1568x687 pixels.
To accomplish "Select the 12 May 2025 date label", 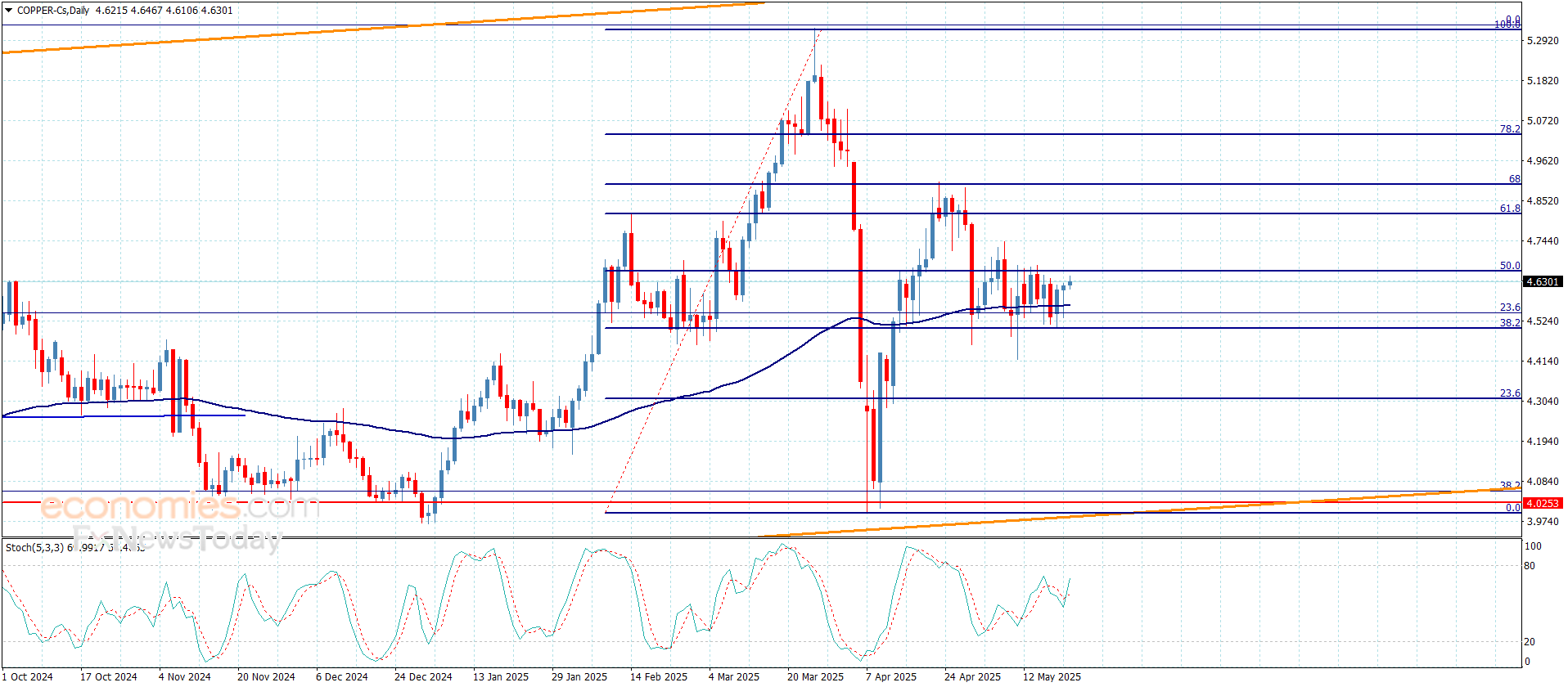I will pos(1051,676).
